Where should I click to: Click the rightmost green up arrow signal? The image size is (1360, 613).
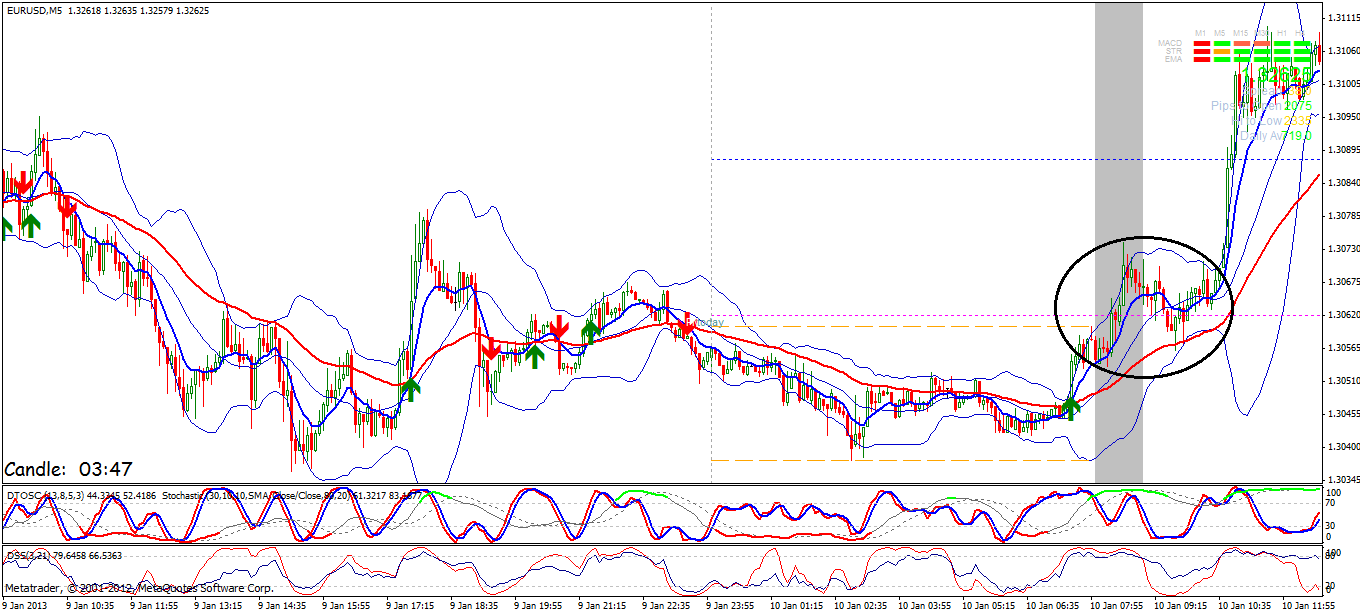click(1071, 406)
